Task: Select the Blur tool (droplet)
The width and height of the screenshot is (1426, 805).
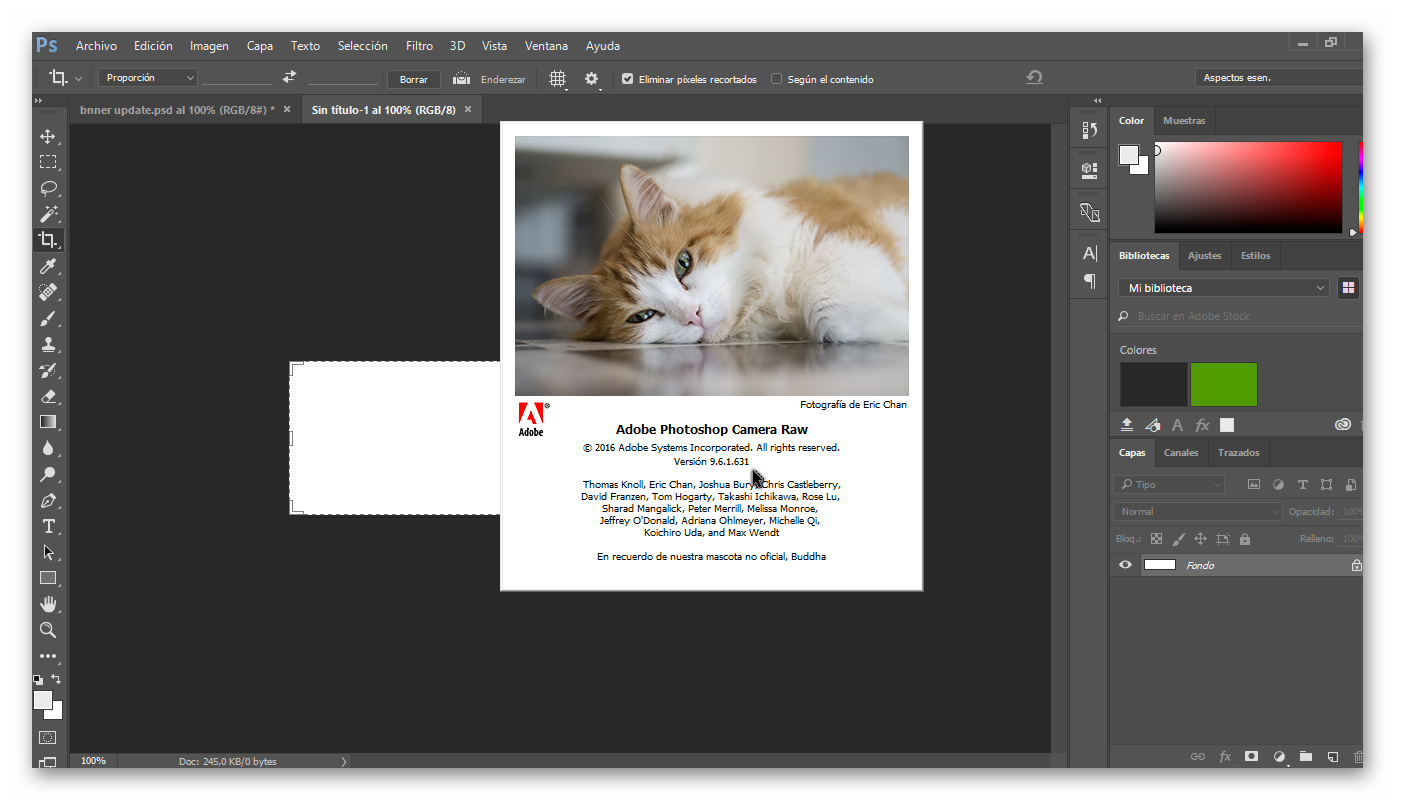Action: [48, 448]
